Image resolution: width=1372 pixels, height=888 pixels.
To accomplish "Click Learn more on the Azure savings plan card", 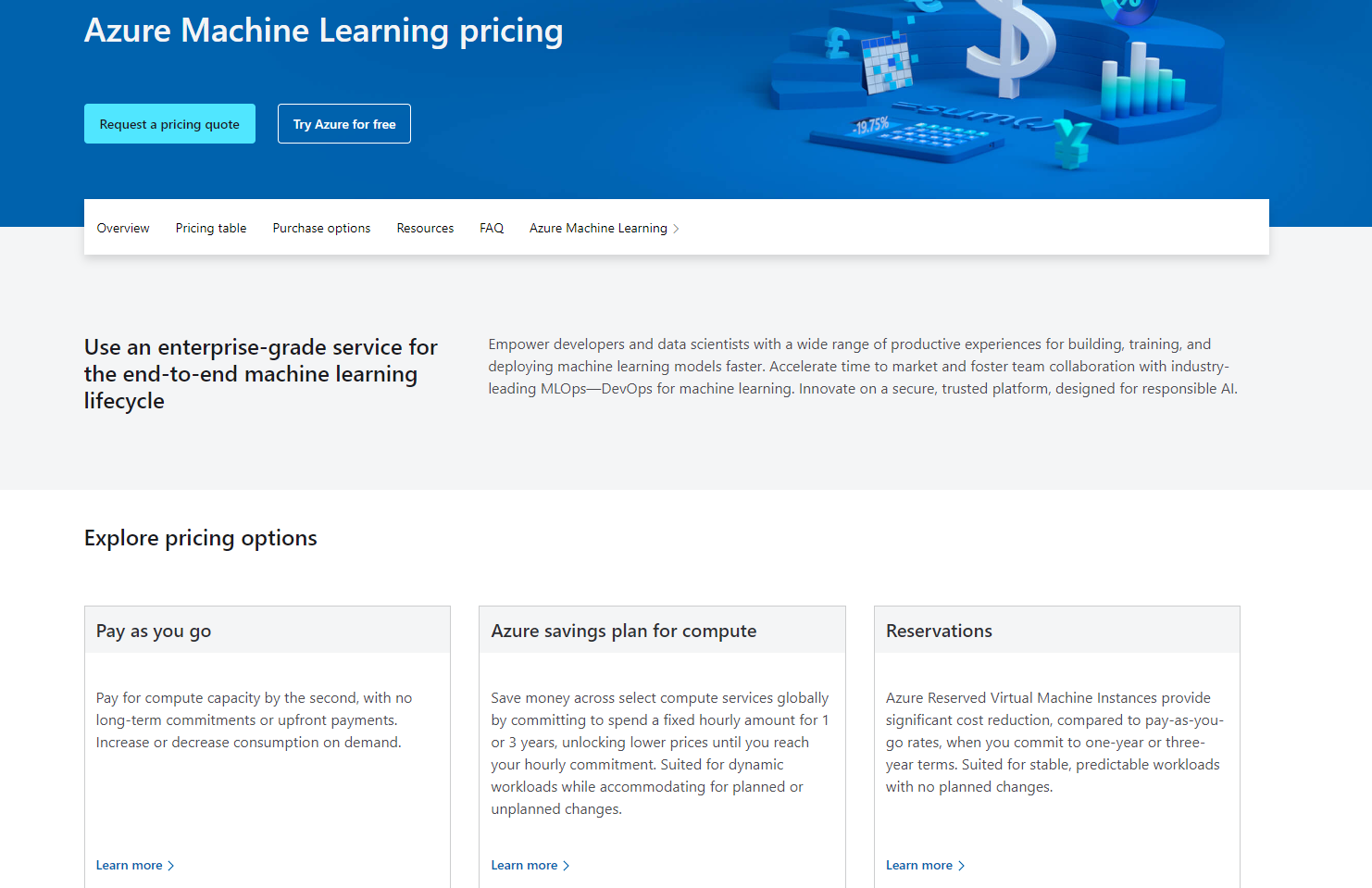I will pos(524,864).
